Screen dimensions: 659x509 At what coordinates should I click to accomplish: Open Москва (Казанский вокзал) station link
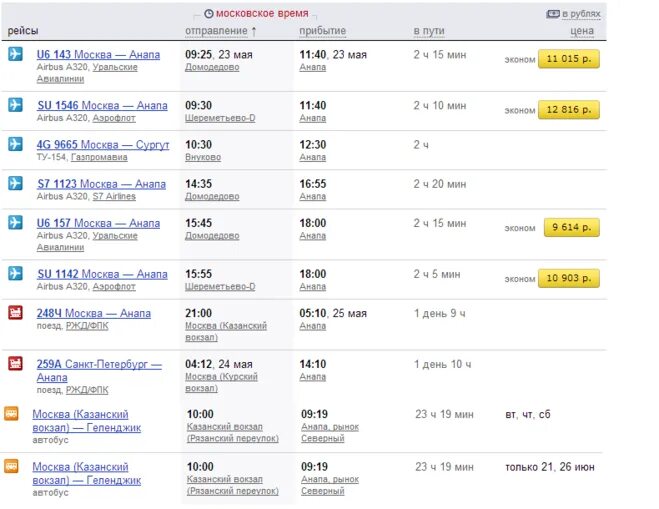(x=226, y=332)
